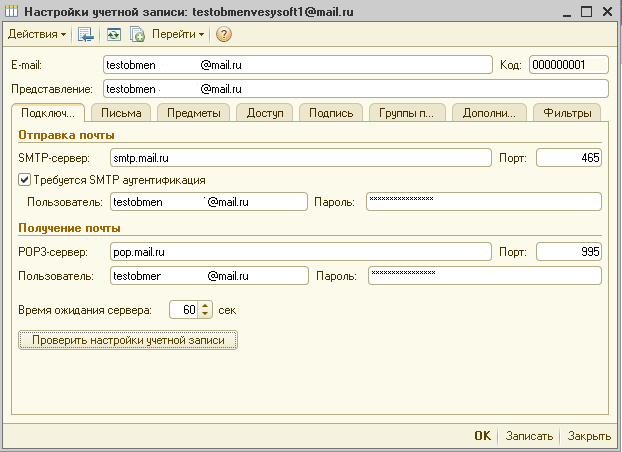Save the account via Записать button

(x=529, y=436)
